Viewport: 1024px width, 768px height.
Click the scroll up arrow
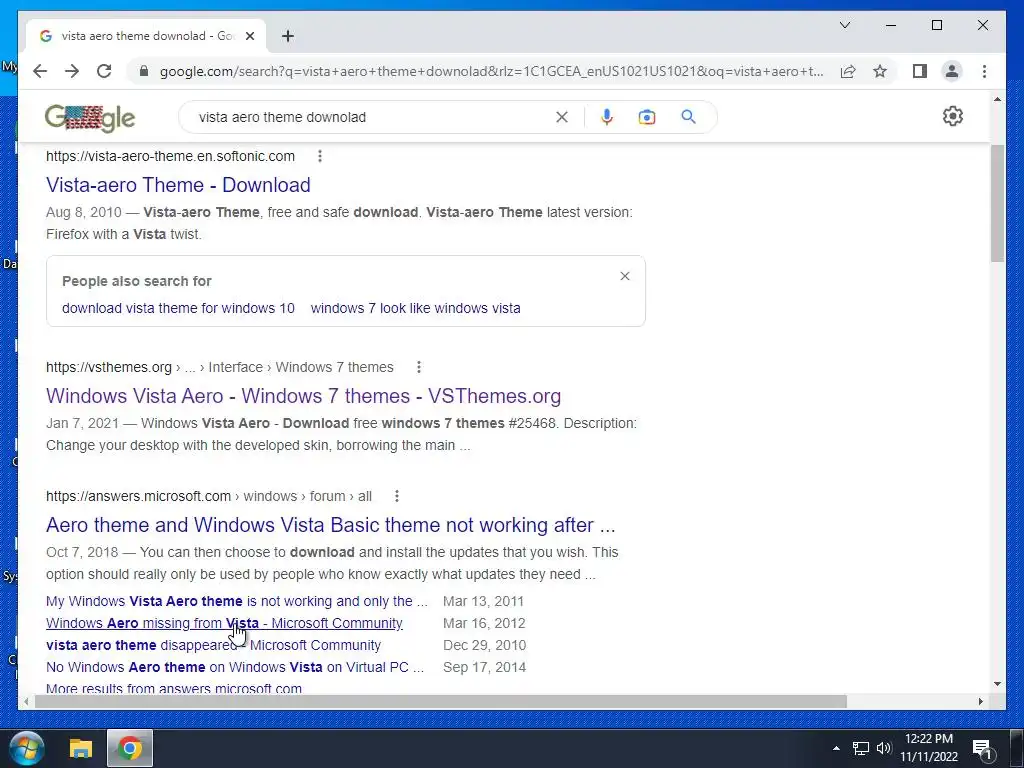click(997, 99)
